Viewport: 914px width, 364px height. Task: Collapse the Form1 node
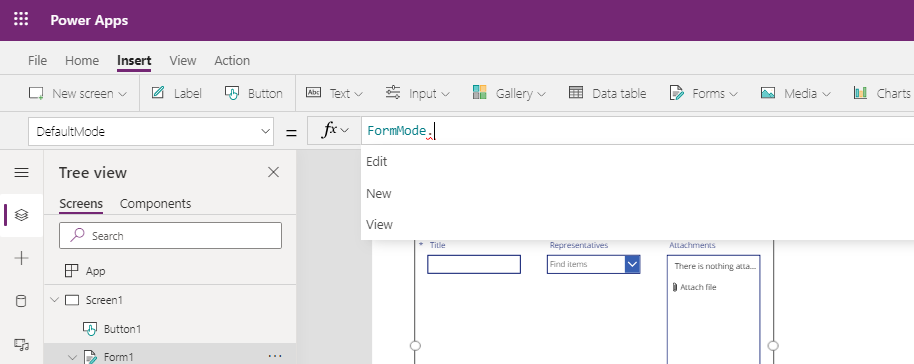(72, 357)
